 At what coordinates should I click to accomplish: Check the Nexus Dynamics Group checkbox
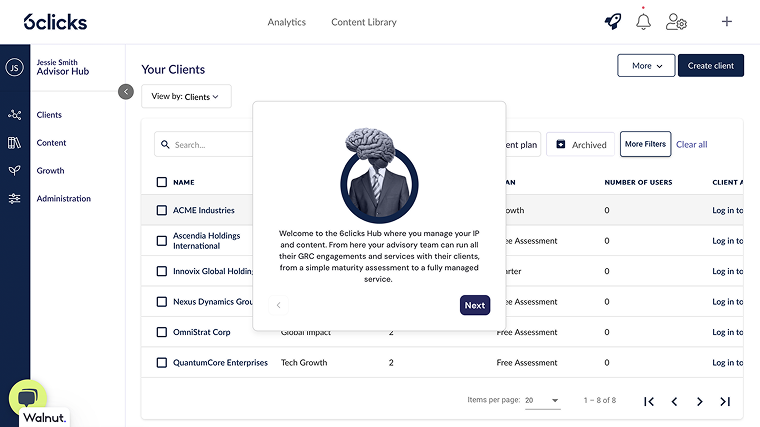pyautogui.click(x=162, y=302)
